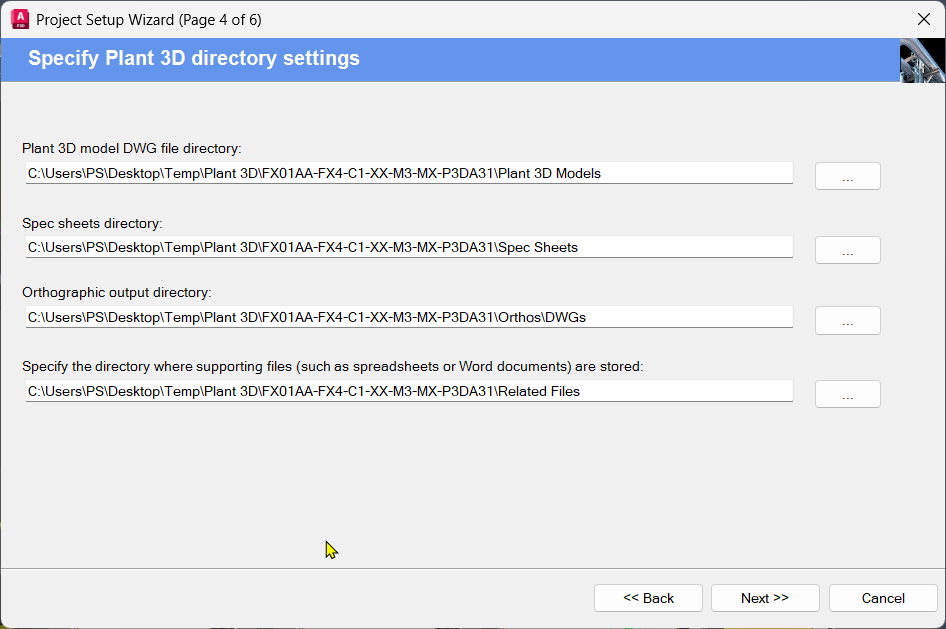Image resolution: width=946 pixels, height=629 pixels.
Task: Click the 'Orthographic output directory:' label
Action: tap(117, 292)
